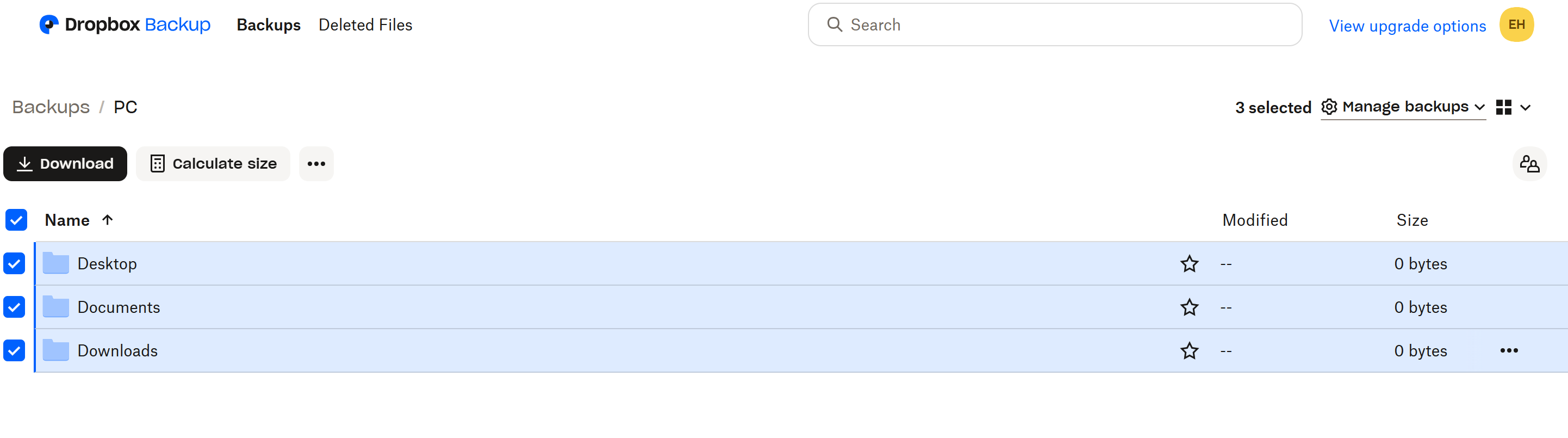Open the grid view layout dropdown
The width and height of the screenshot is (1568, 438).
click(1513, 107)
